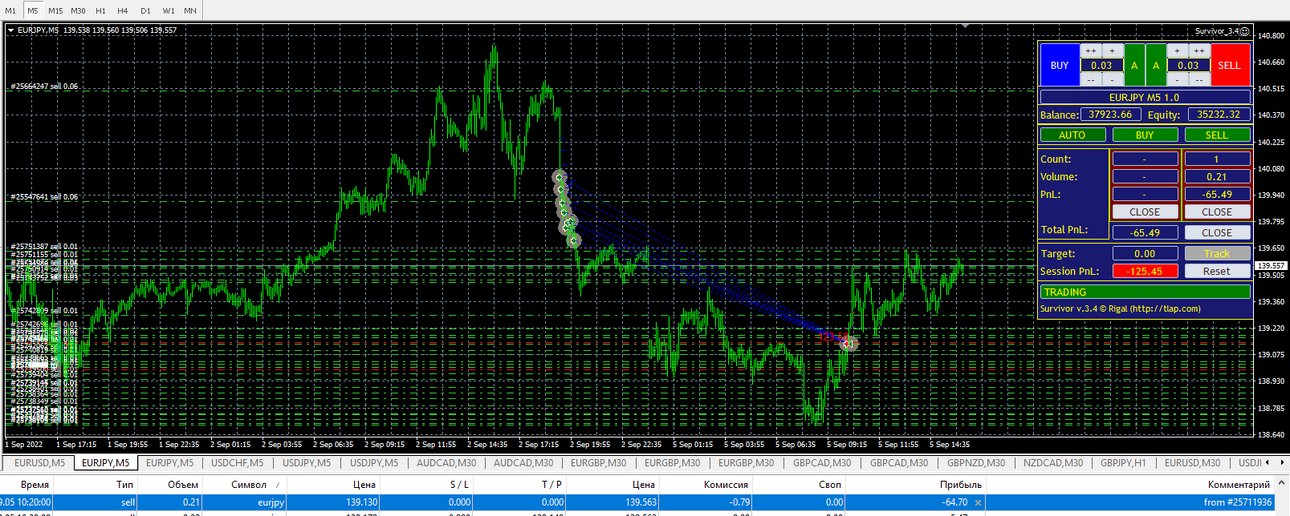The image size is (1290, 516).
Task: Click the red Session PnL value -125.45
Action: coord(1145,271)
